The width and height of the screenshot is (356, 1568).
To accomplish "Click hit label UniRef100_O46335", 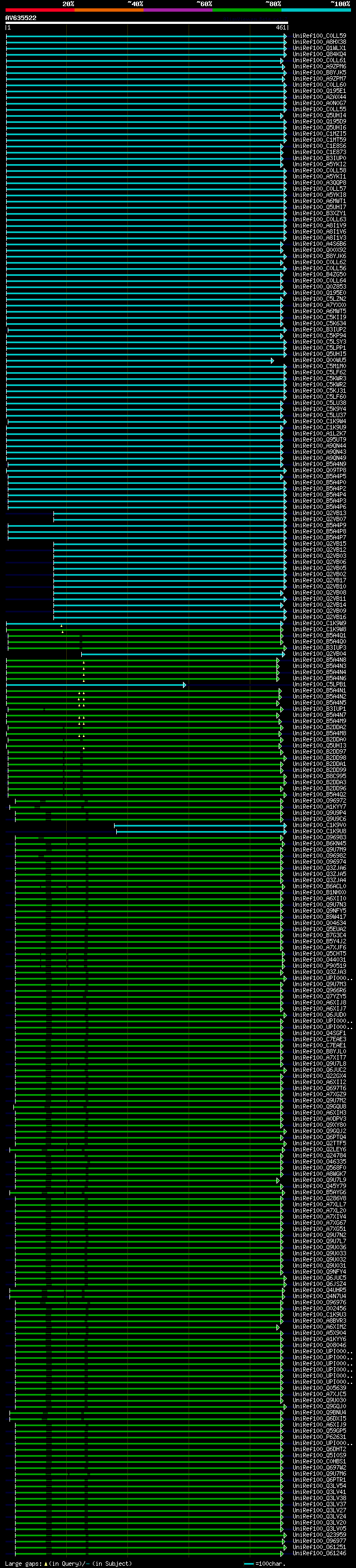I will click(319, 1161).
